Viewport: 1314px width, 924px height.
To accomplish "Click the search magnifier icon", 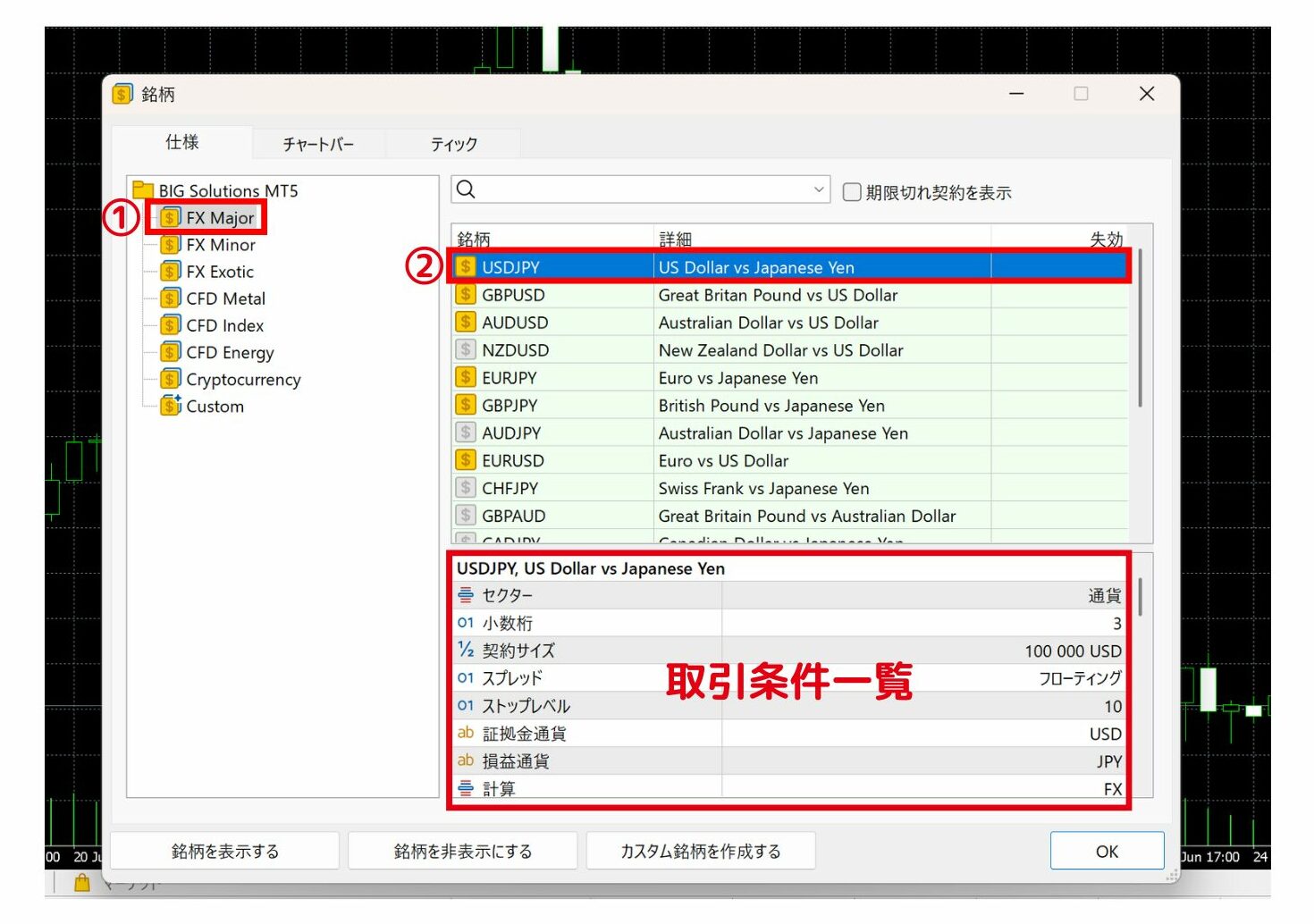I will [x=466, y=189].
